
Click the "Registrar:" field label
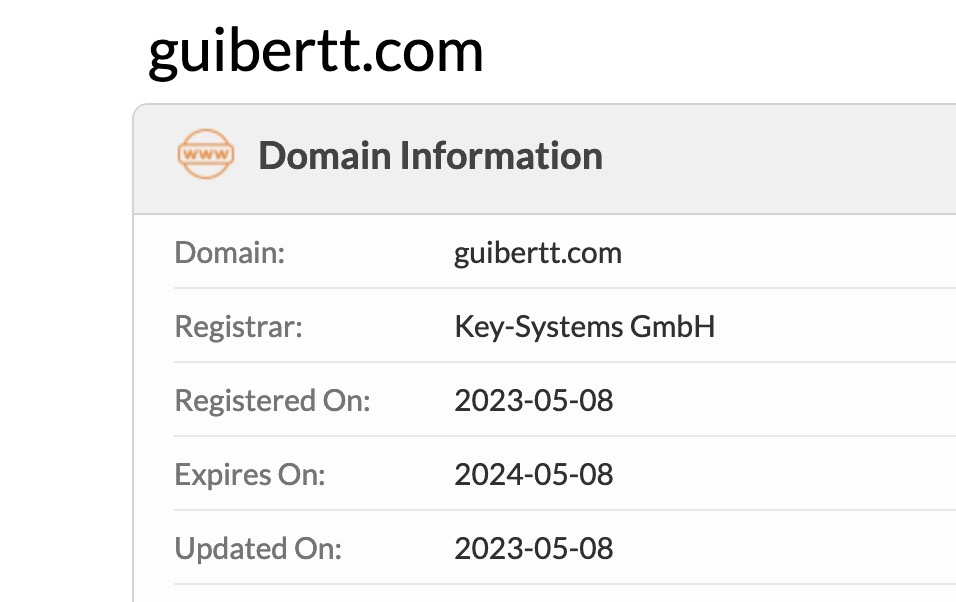point(238,327)
